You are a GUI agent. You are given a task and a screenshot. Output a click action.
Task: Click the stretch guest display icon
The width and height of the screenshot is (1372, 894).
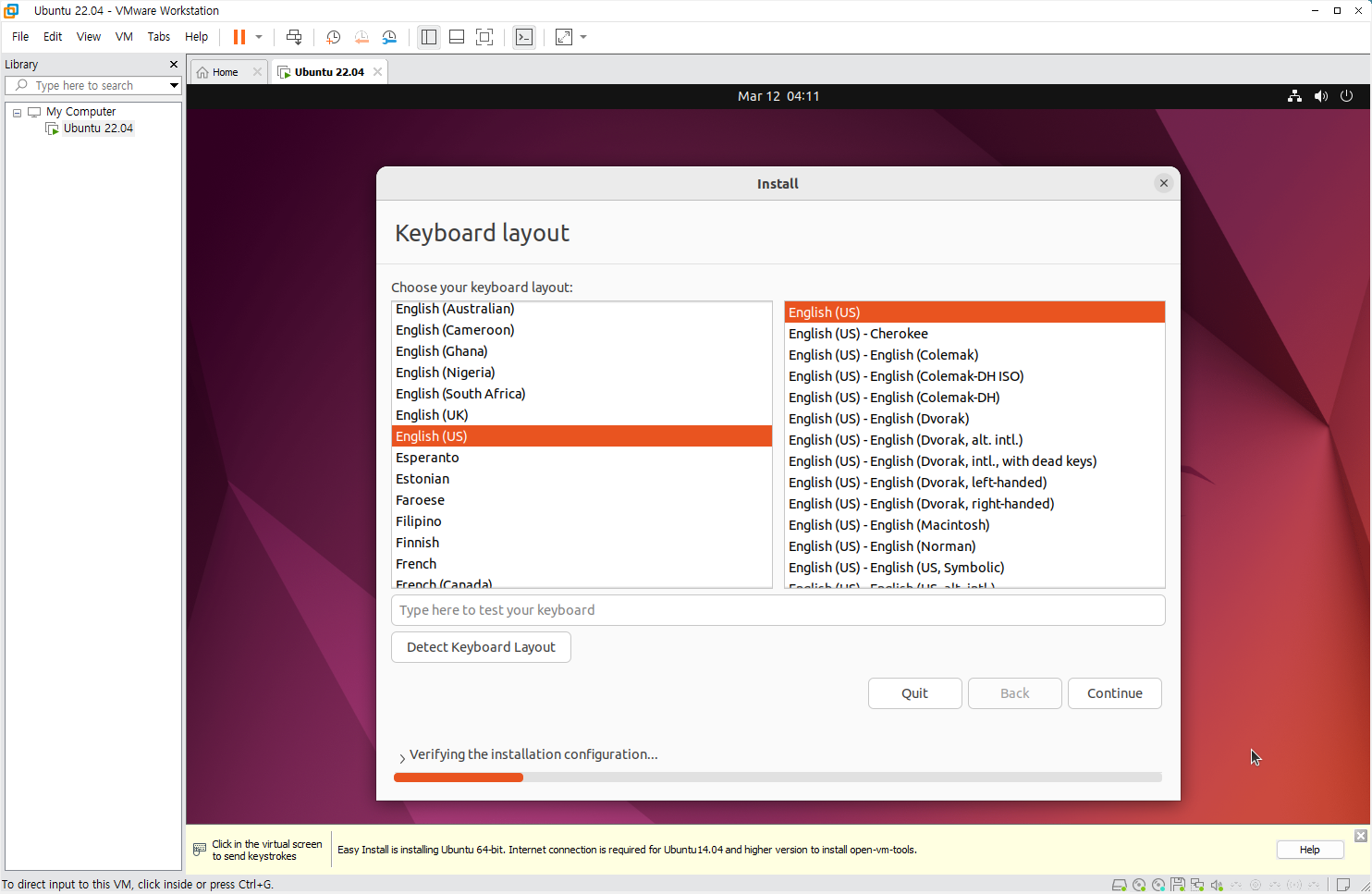click(564, 37)
